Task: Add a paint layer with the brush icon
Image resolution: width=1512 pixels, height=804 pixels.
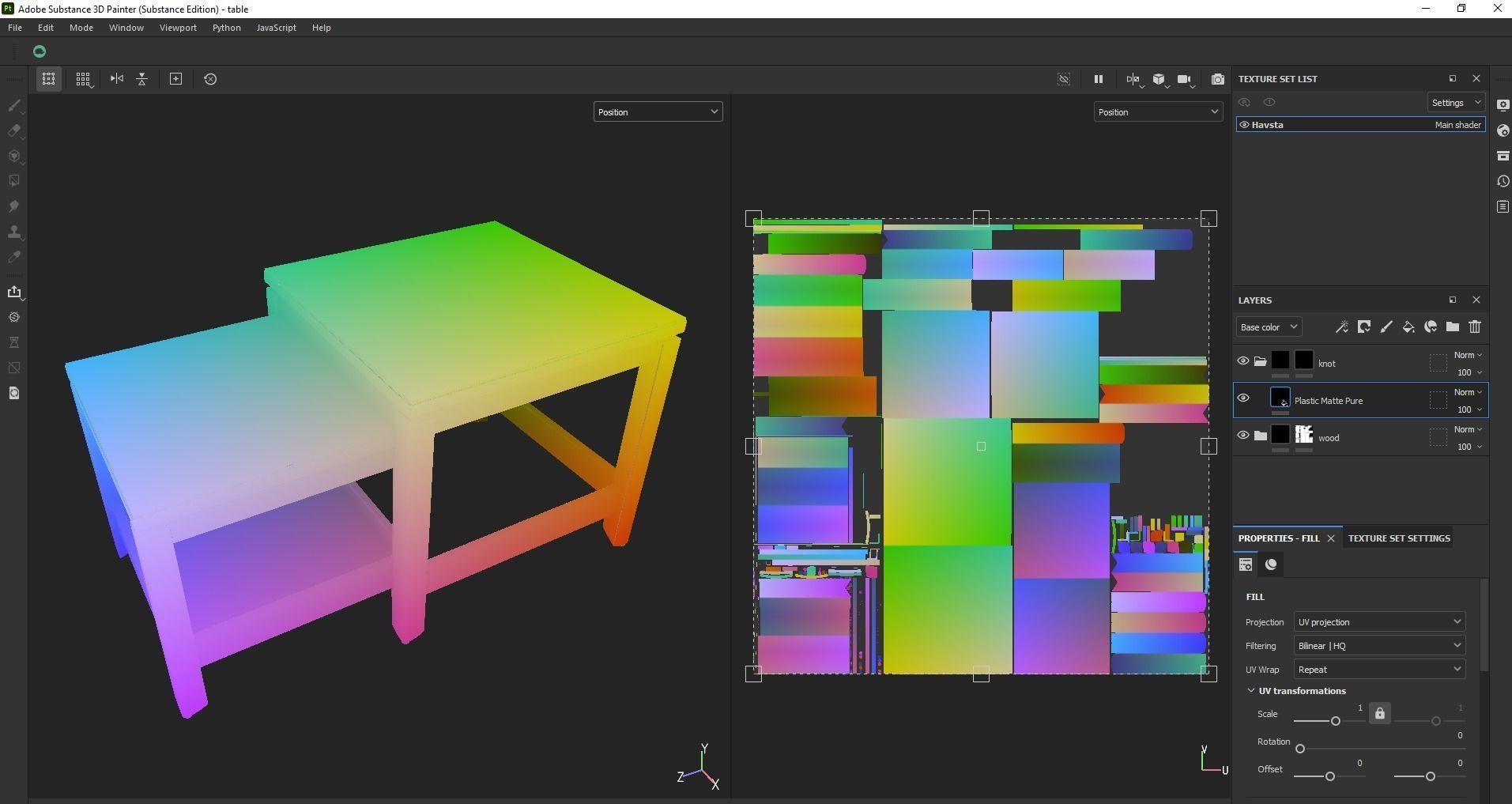Action: pos(1386,327)
